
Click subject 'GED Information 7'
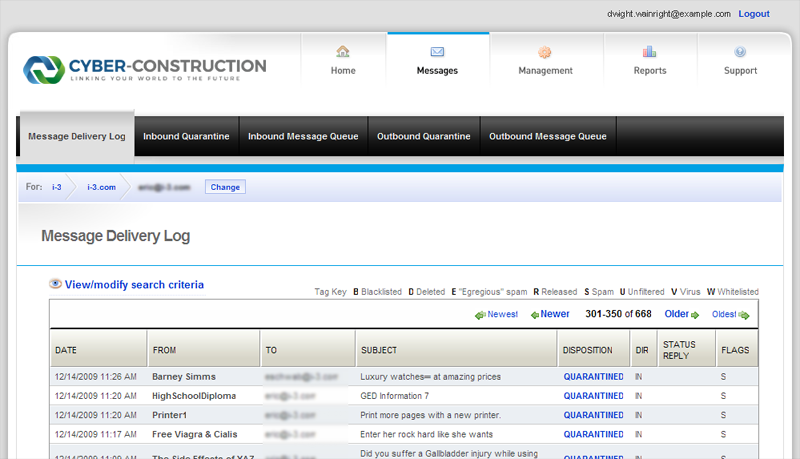(394, 396)
